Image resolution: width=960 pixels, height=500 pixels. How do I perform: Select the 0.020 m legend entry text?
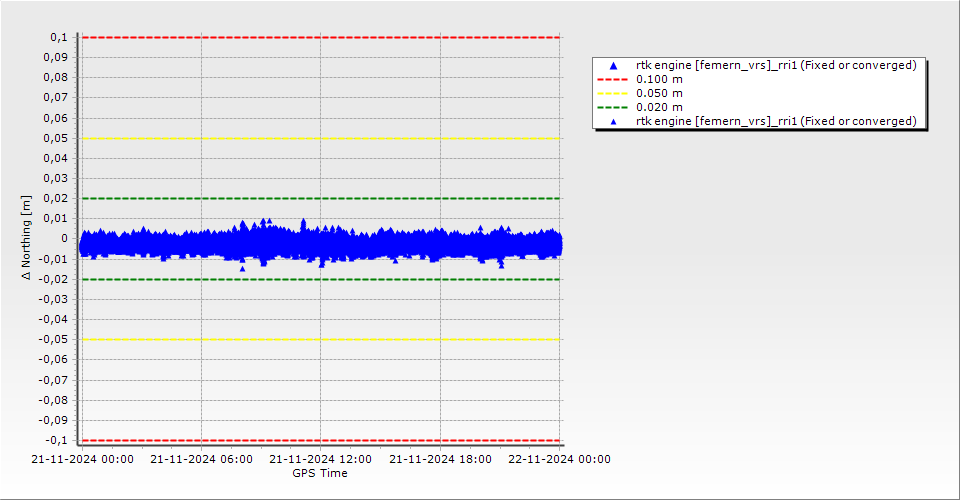[660, 107]
